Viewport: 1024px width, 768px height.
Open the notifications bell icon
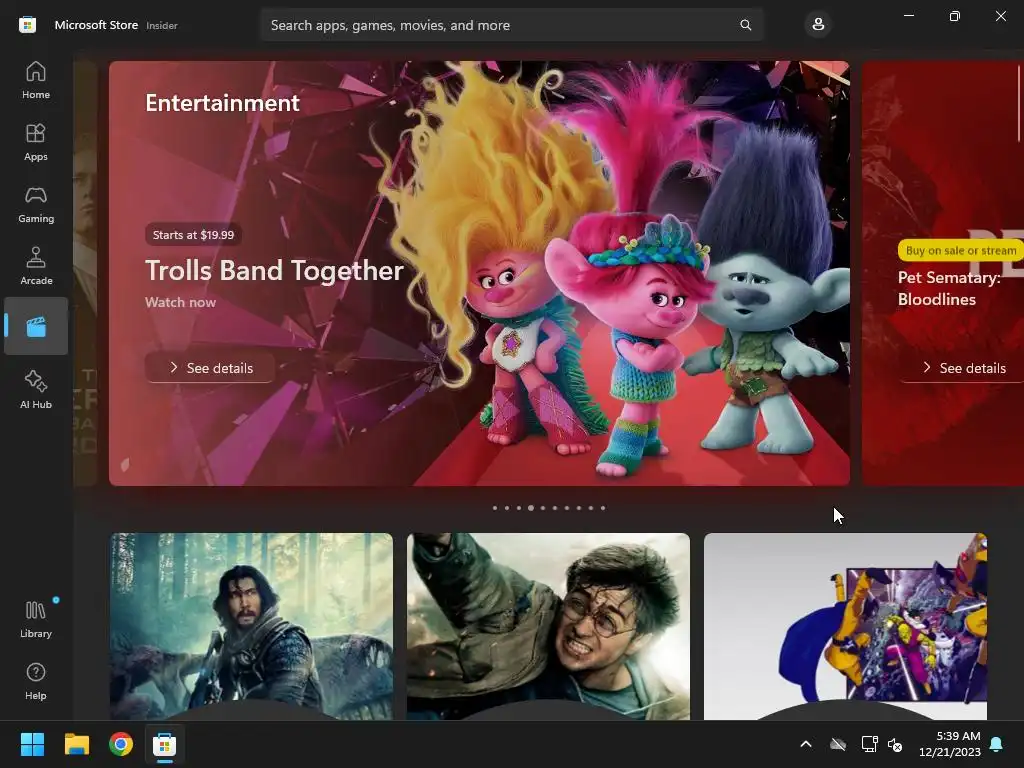click(x=997, y=744)
